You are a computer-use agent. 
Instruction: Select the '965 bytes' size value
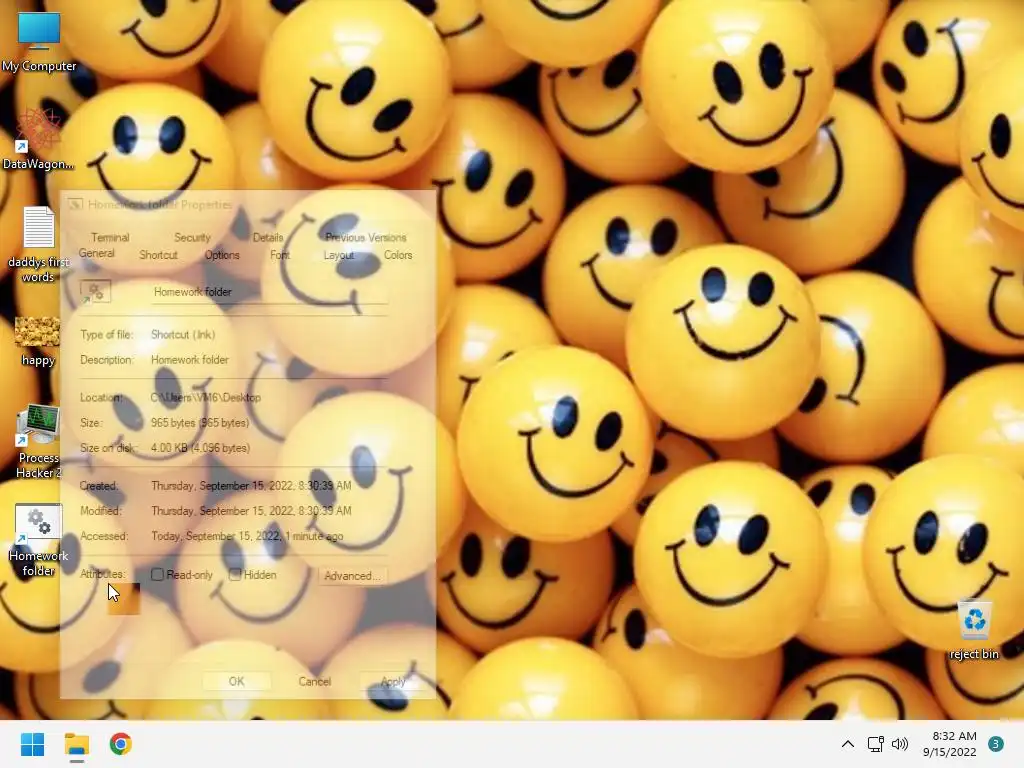(x=200, y=423)
